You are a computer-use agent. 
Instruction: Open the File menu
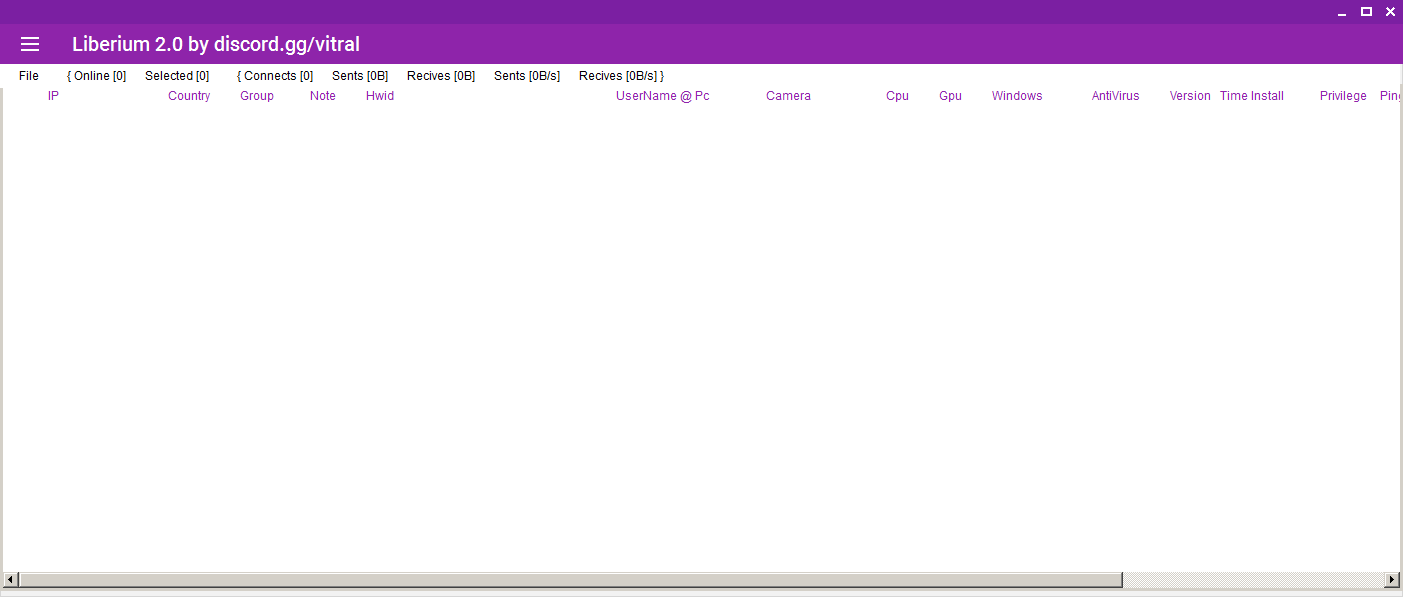point(29,76)
